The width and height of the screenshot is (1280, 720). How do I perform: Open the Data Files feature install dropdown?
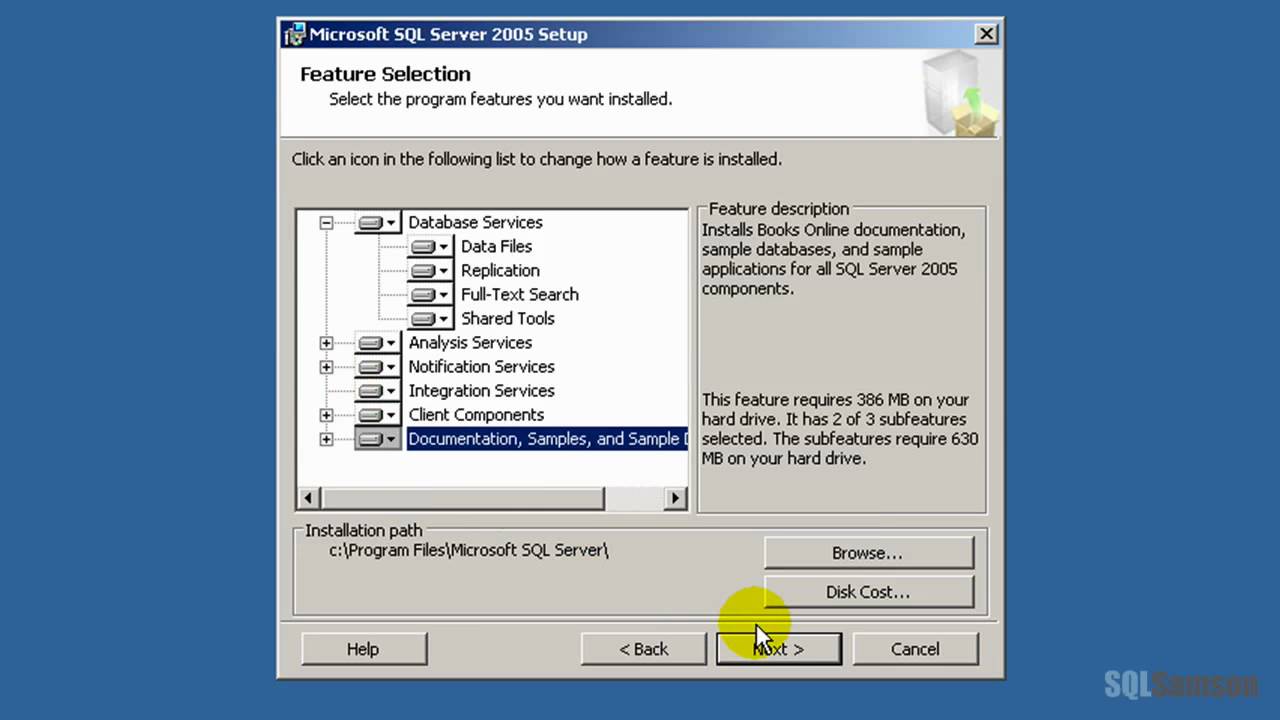tap(431, 246)
